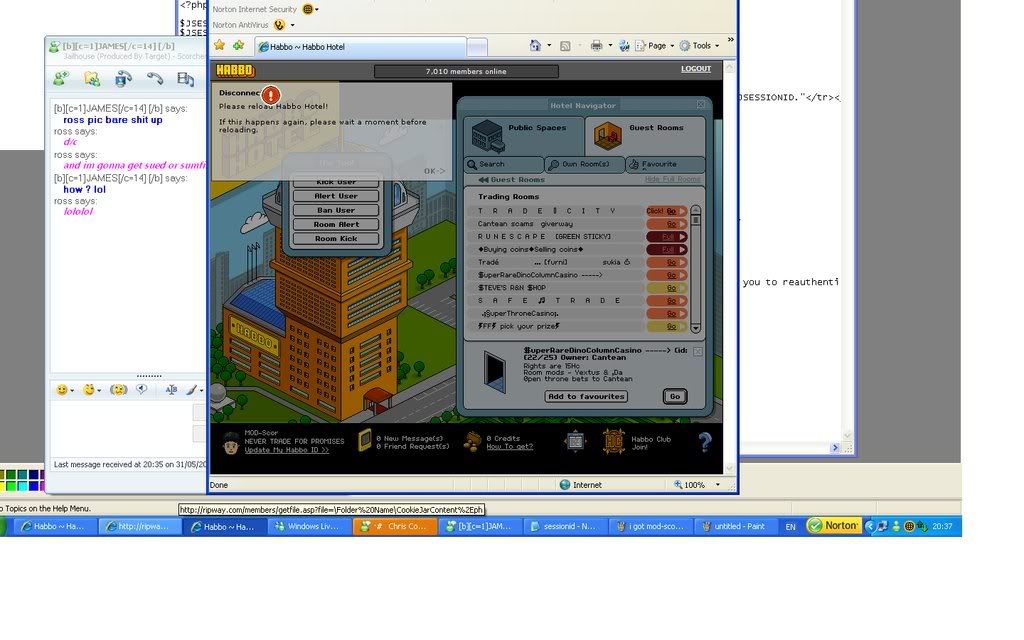
Task: Open the Public Spaces tab in Navigator
Action: pyautogui.click(x=519, y=134)
